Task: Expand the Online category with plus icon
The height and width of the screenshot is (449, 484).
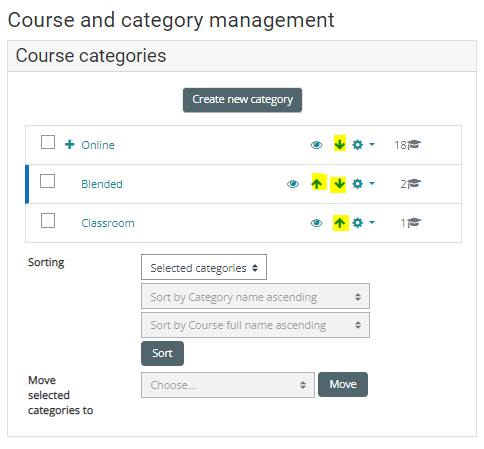Action: [x=70, y=145]
